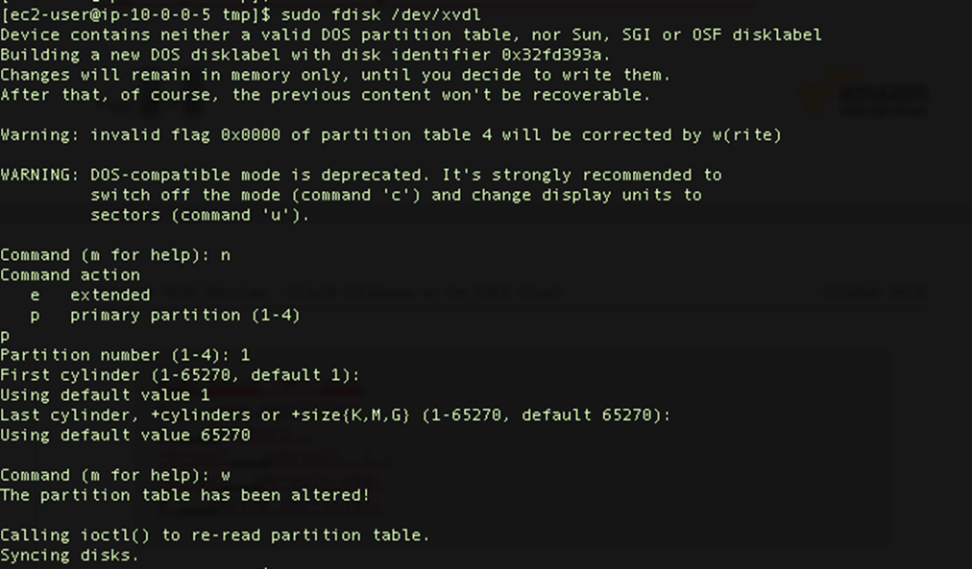Screen dimensions: 972x569
Task: Click the 'After that, of course' line
Action: coord(325,95)
